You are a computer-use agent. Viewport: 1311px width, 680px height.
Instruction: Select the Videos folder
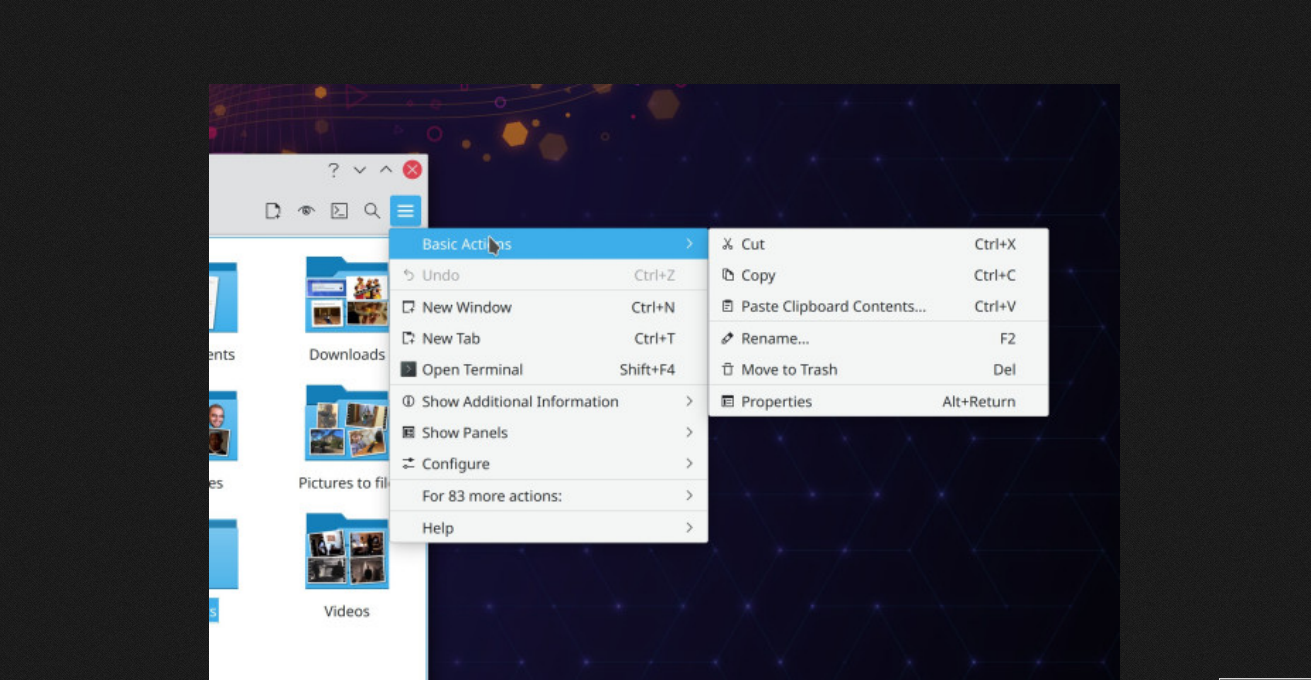pyautogui.click(x=347, y=551)
